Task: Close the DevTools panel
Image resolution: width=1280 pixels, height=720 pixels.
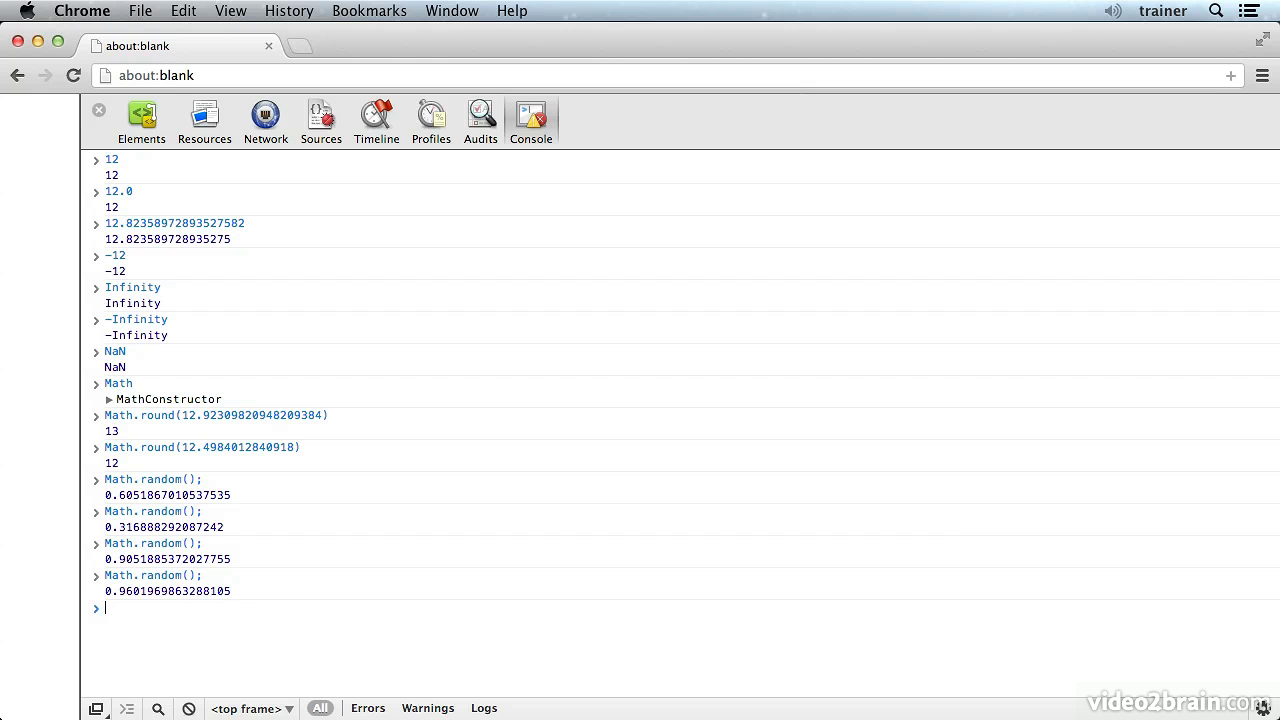Action: [99, 110]
